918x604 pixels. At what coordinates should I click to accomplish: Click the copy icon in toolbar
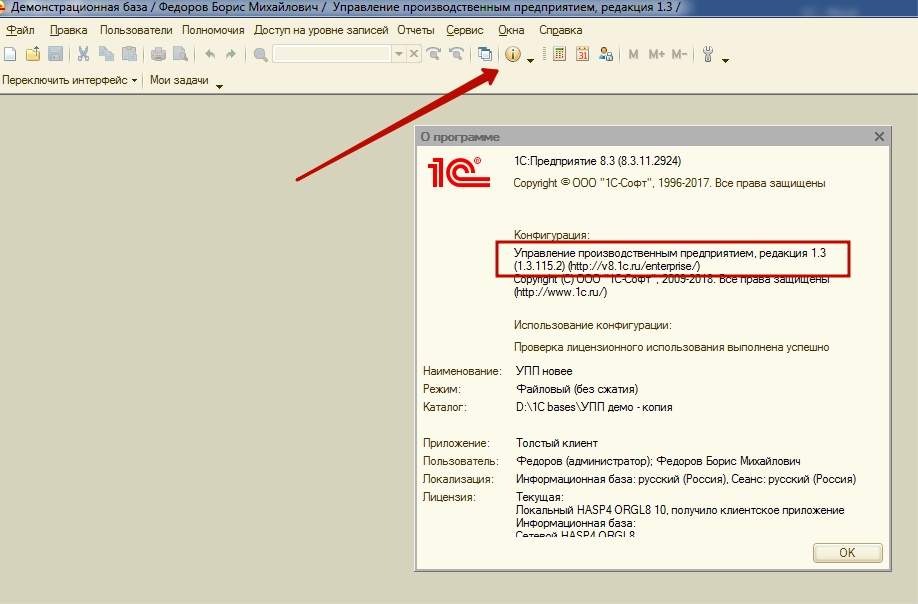pyautogui.click(x=107, y=54)
